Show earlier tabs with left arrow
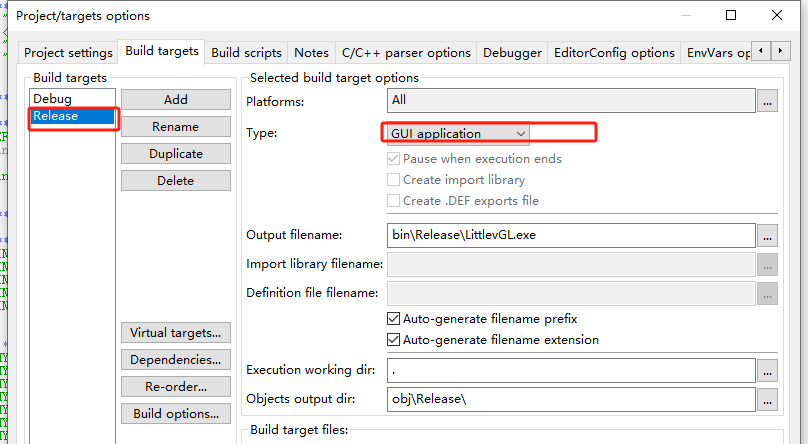 [x=761, y=51]
